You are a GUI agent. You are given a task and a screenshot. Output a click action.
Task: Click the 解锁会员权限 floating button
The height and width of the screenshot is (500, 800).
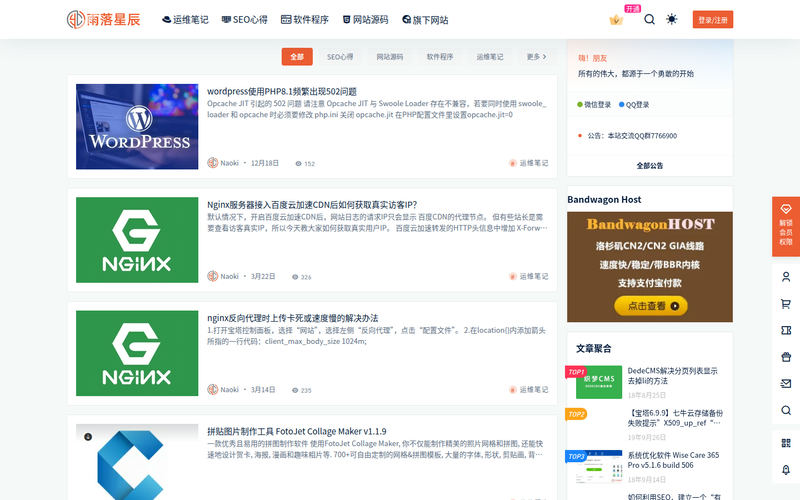(x=786, y=226)
